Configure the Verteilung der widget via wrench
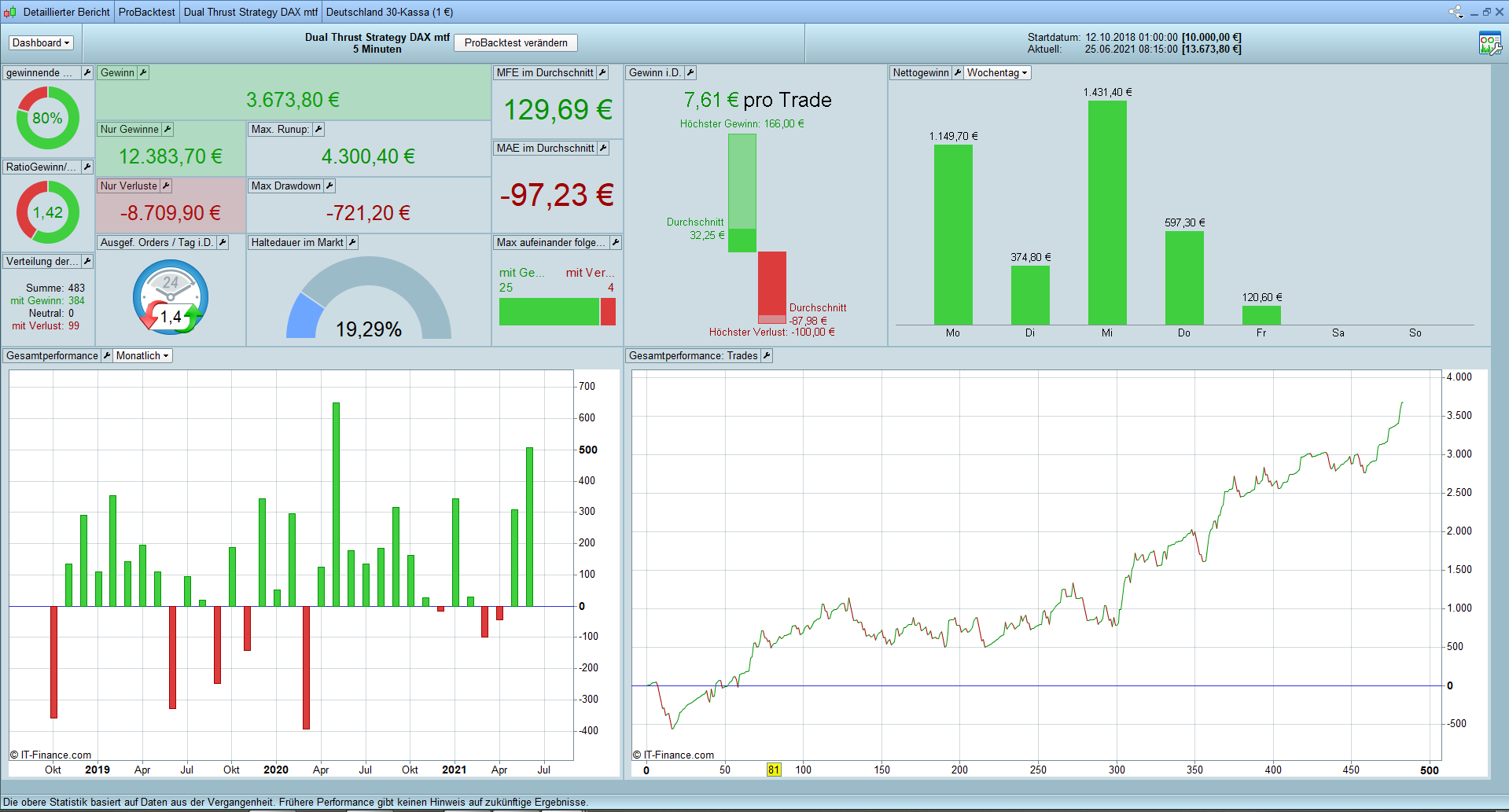The height and width of the screenshot is (812, 1509). click(87, 262)
